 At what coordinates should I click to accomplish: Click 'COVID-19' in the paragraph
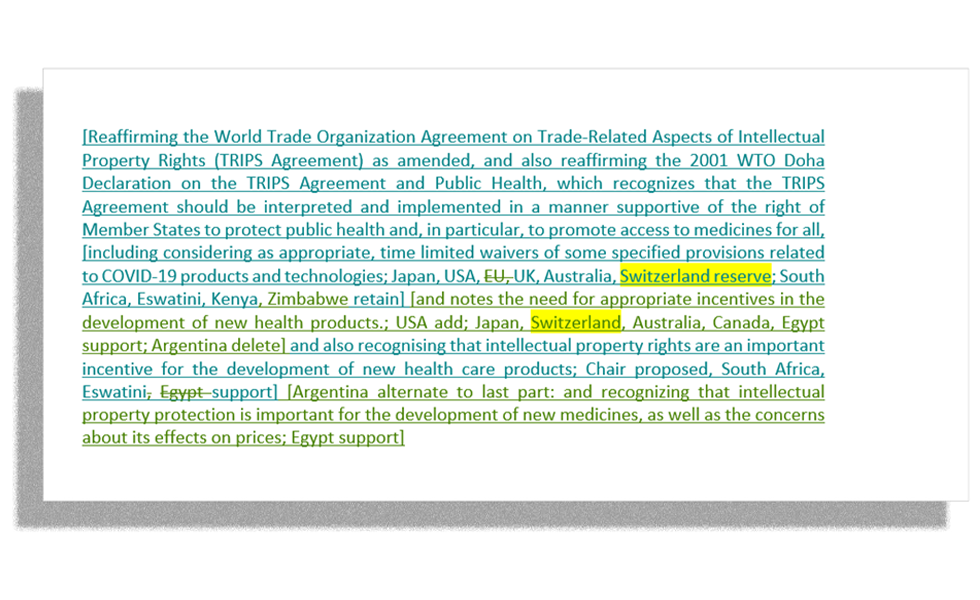[x=139, y=276]
